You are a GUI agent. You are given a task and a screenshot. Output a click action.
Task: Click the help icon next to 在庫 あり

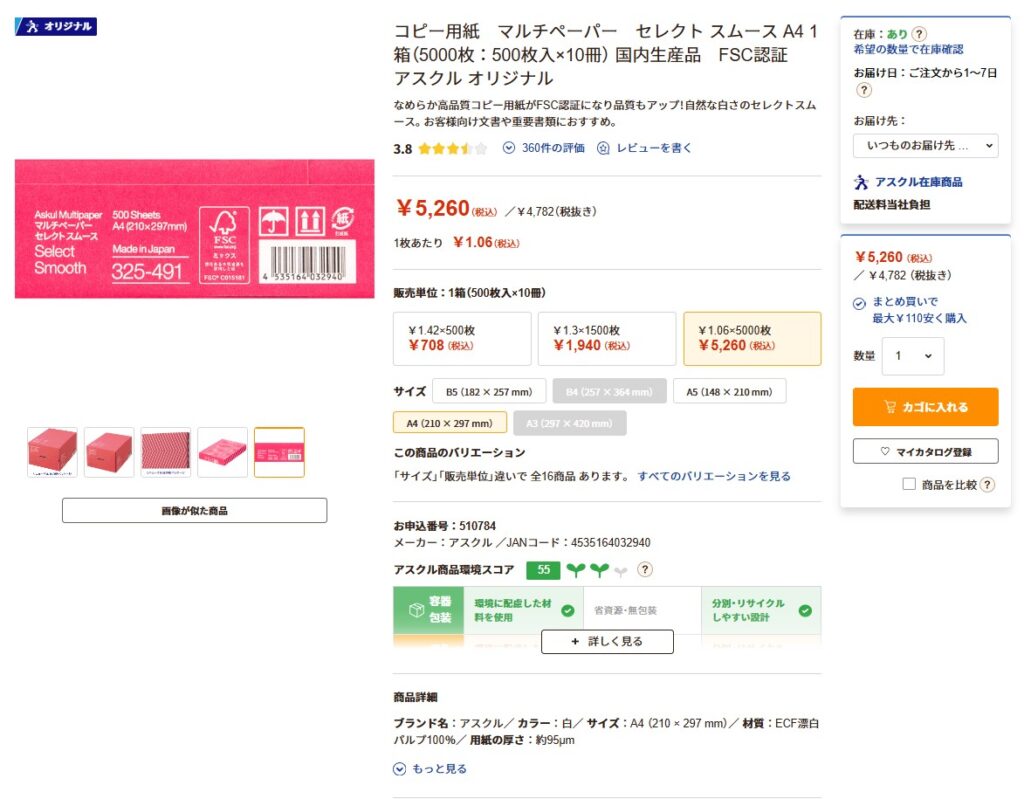pos(919,34)
